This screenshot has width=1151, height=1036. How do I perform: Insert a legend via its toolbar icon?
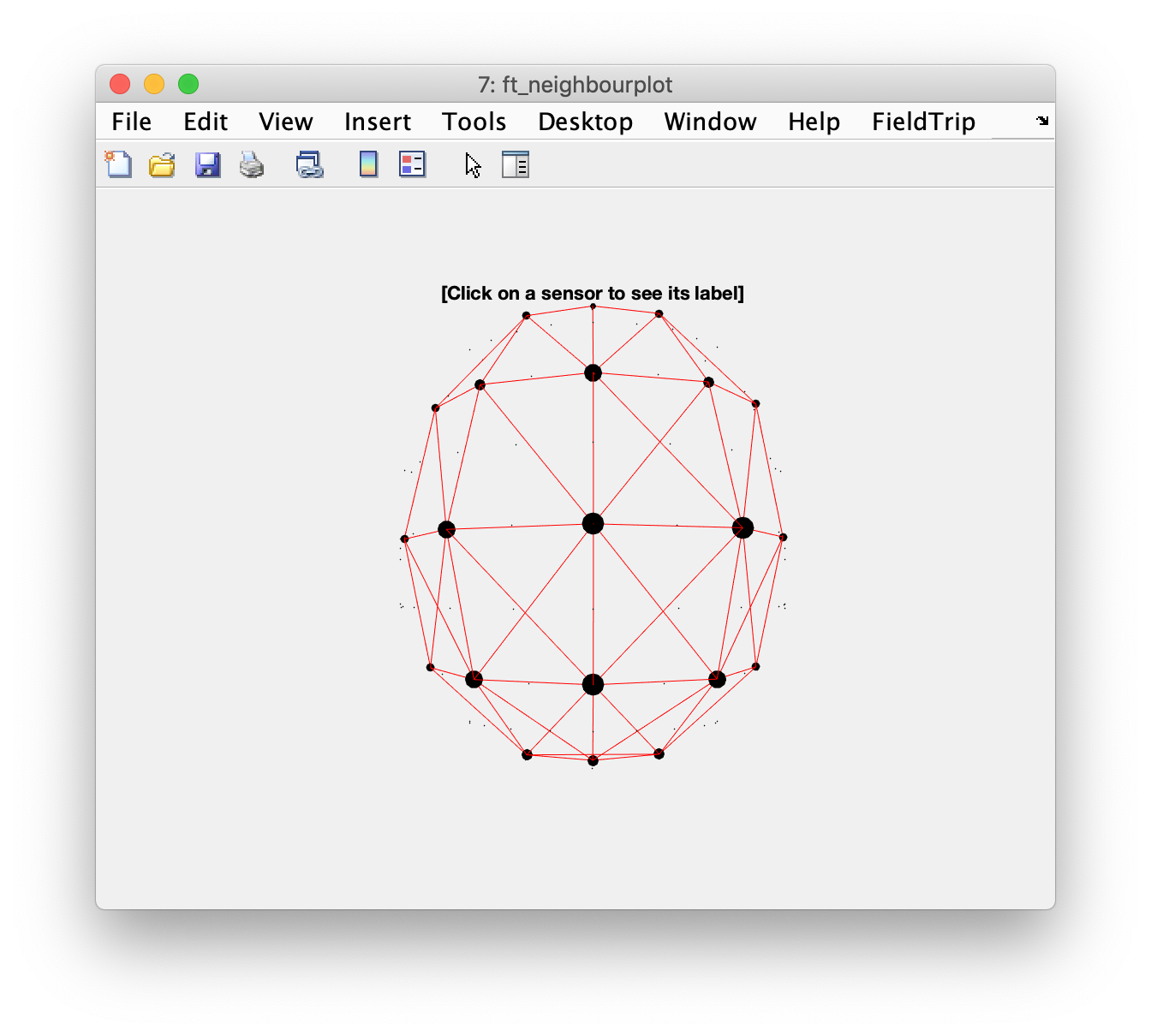point(412,164)
